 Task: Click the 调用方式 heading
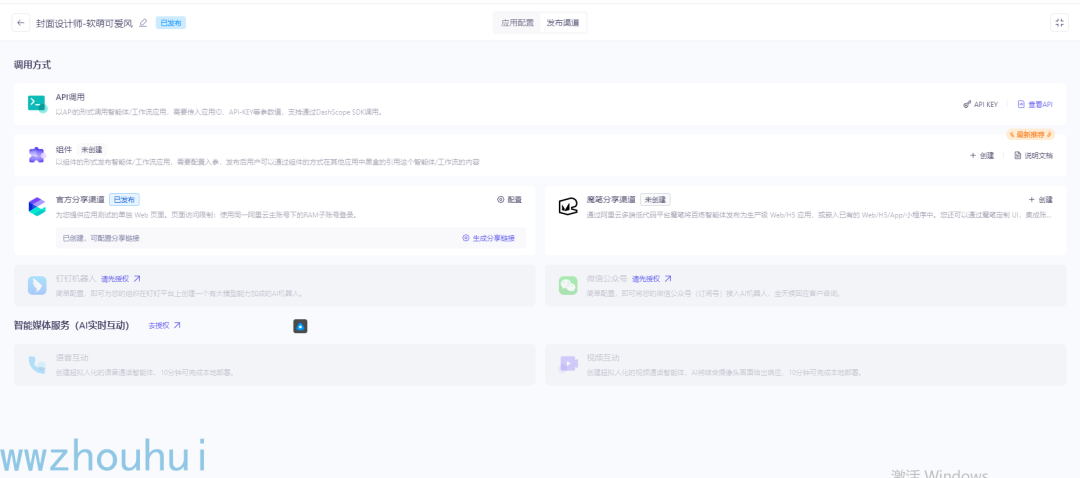point(32,65)
